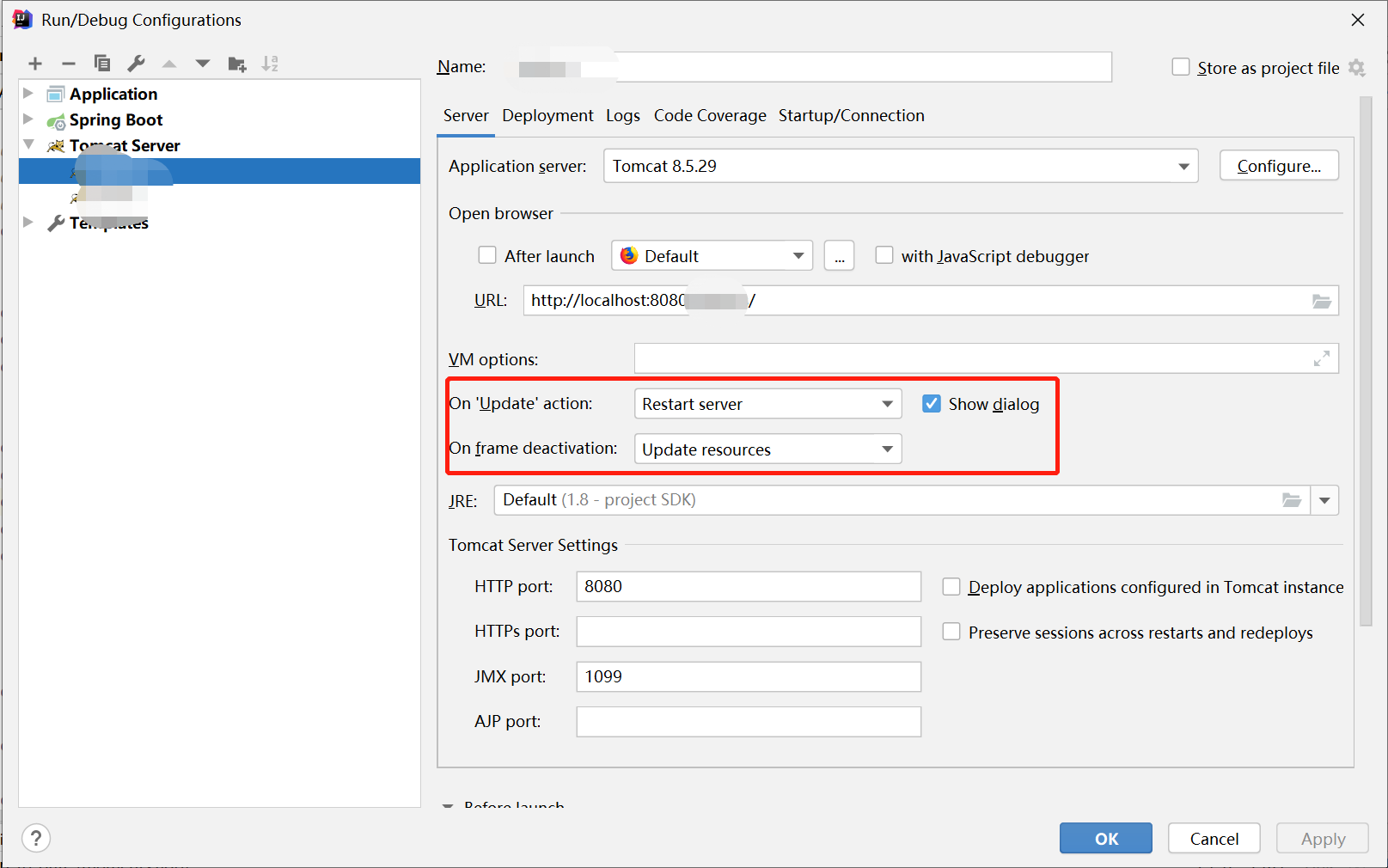Click the IntelliJ IDEA window icon
Image resolution: width=1388 pixels, height=868 pixels.
[22, 19]
